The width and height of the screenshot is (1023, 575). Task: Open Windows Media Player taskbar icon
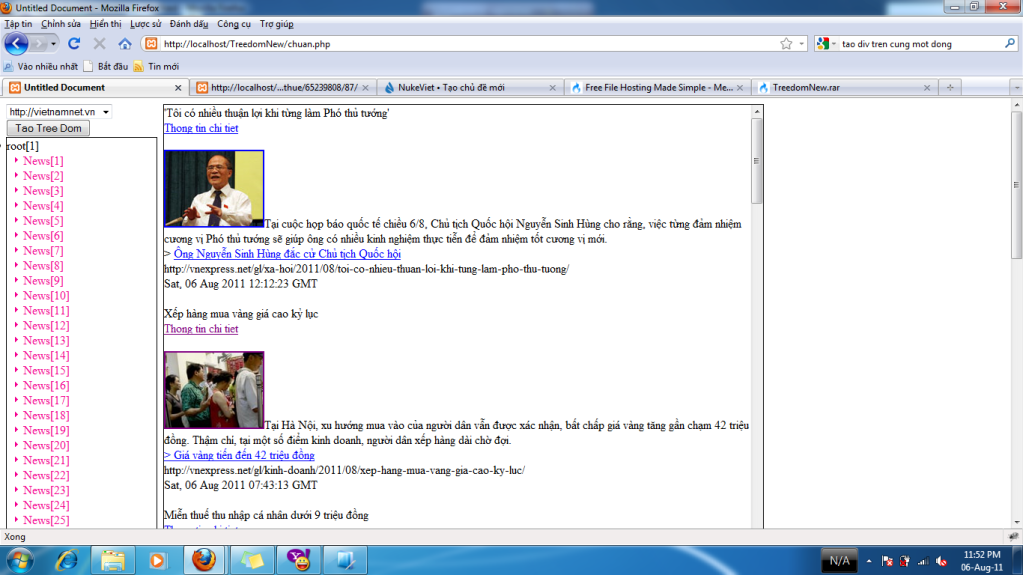(x=157, y=560)
